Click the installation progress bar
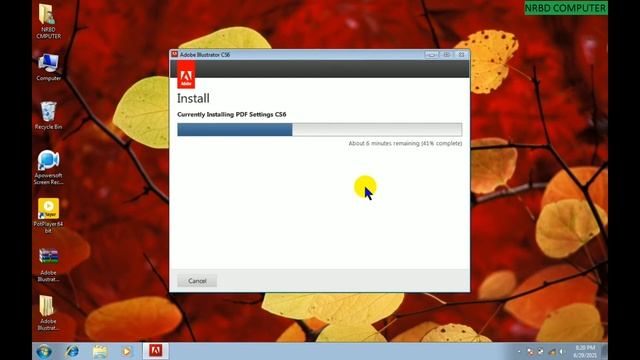640x360 pixels. pyautogui.click(x=320, y=130)
